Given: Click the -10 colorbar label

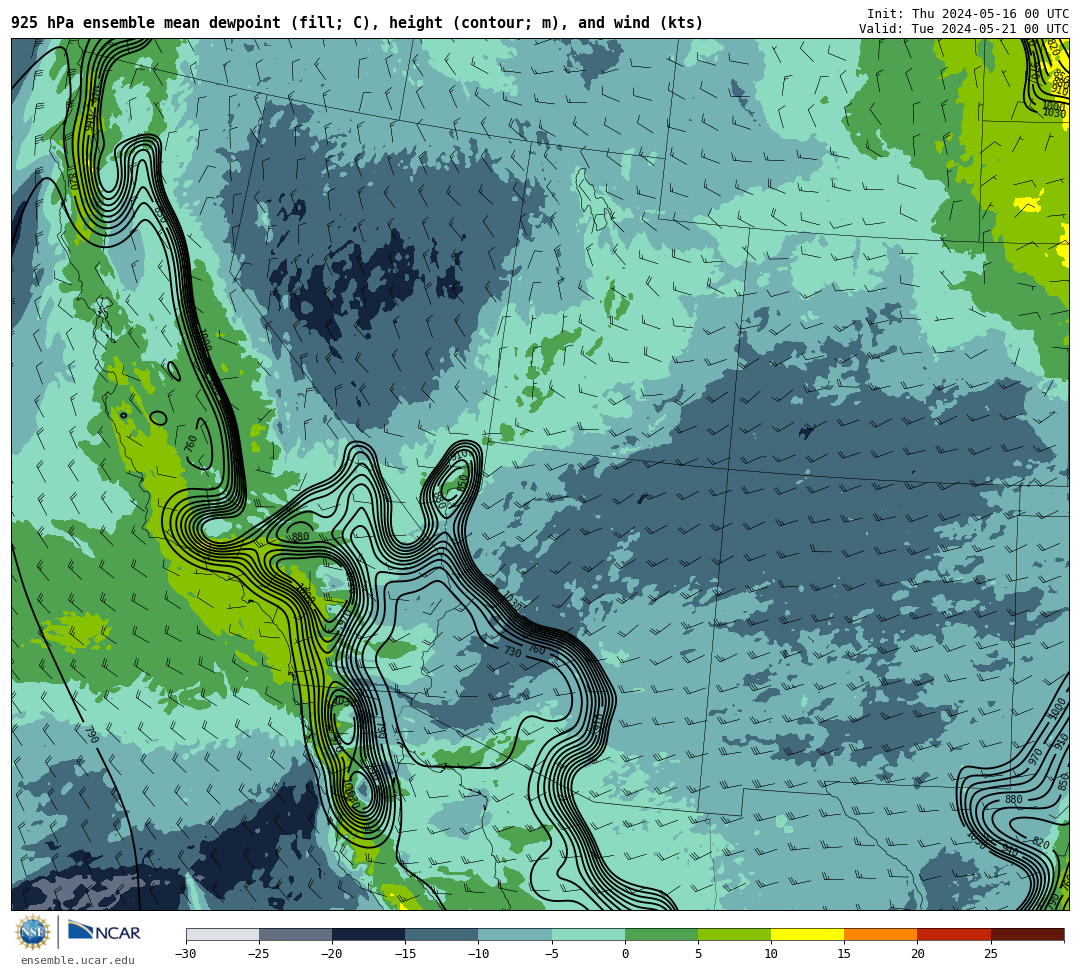Looking at the screenshot, I should [x=478, y=954].
